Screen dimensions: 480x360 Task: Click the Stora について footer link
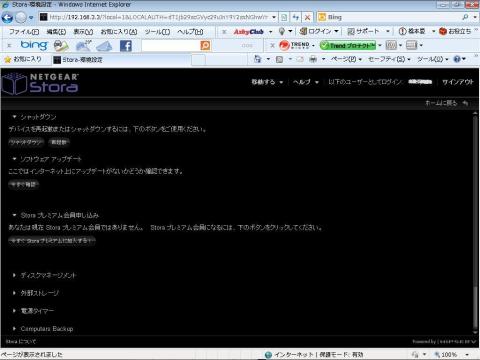coord(21,342)
